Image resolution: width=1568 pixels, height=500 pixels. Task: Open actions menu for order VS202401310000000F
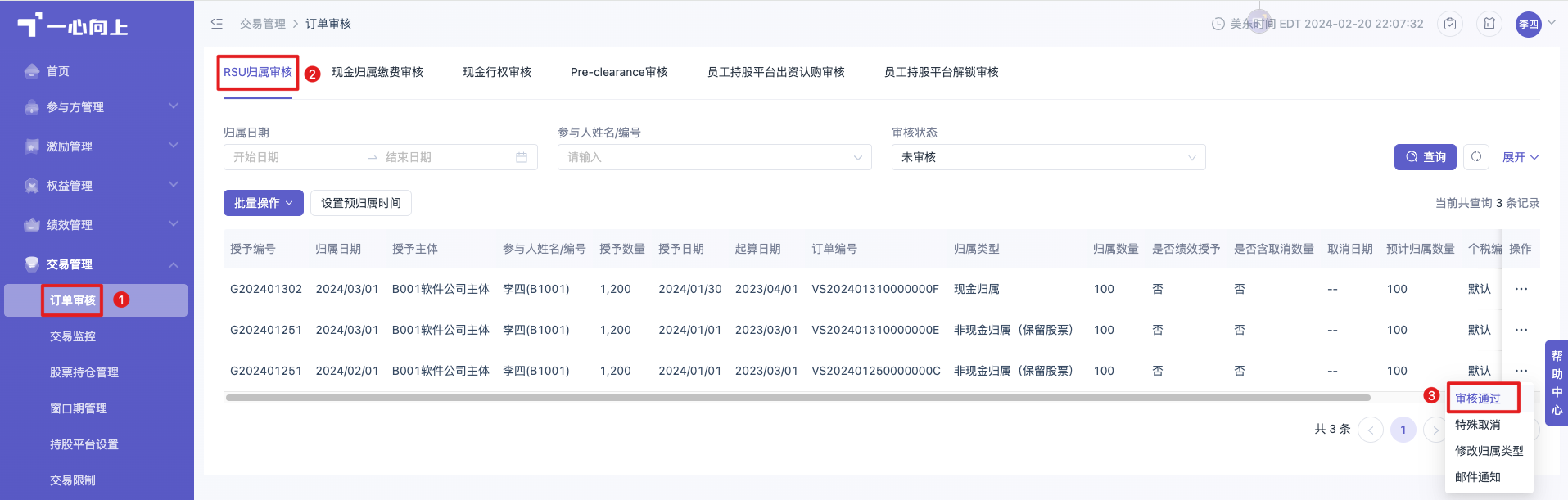pyautogui.click(x=1521, y=289)
